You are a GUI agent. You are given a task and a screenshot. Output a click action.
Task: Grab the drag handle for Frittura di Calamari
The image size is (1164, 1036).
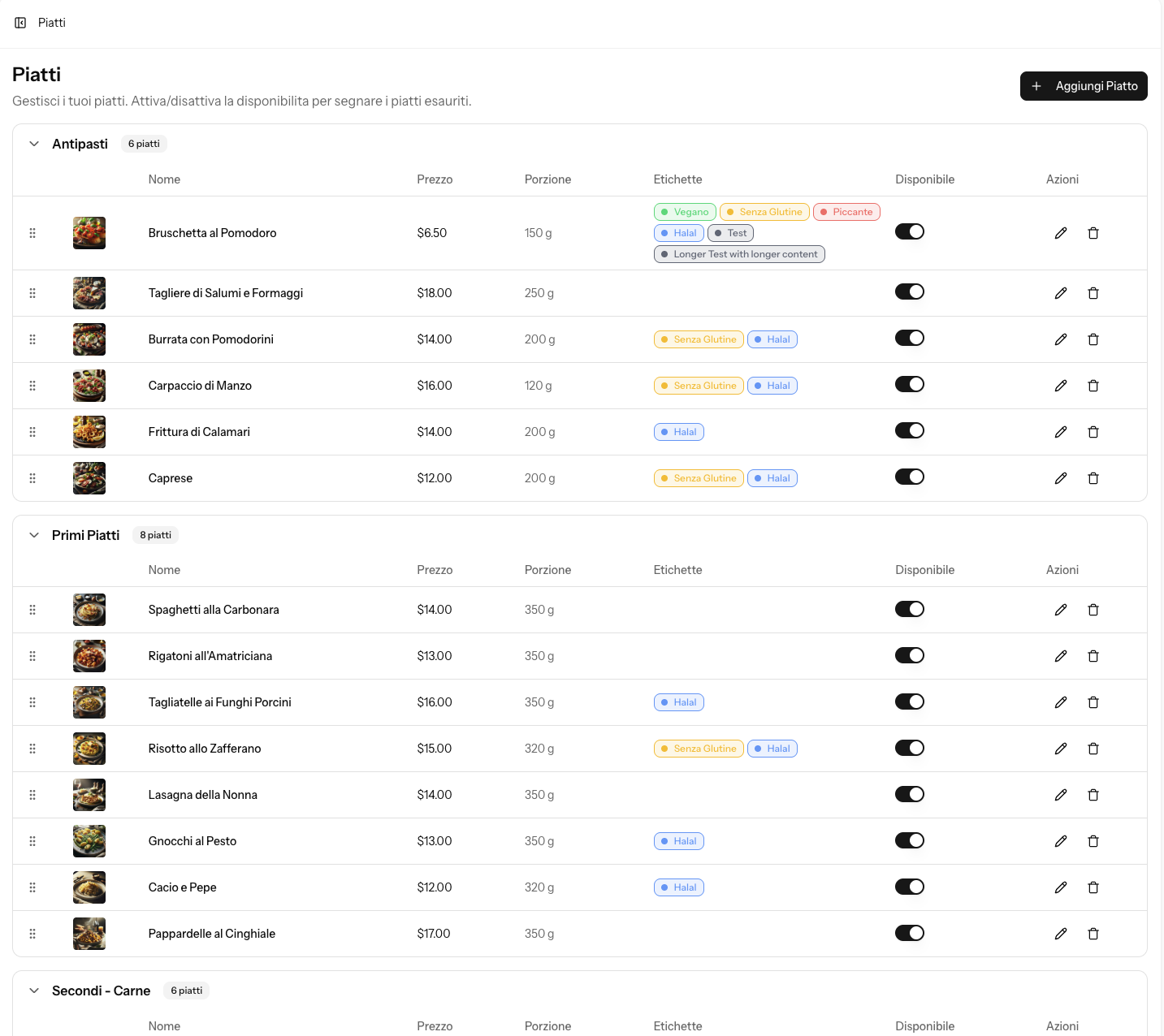[x=32, y=432]
